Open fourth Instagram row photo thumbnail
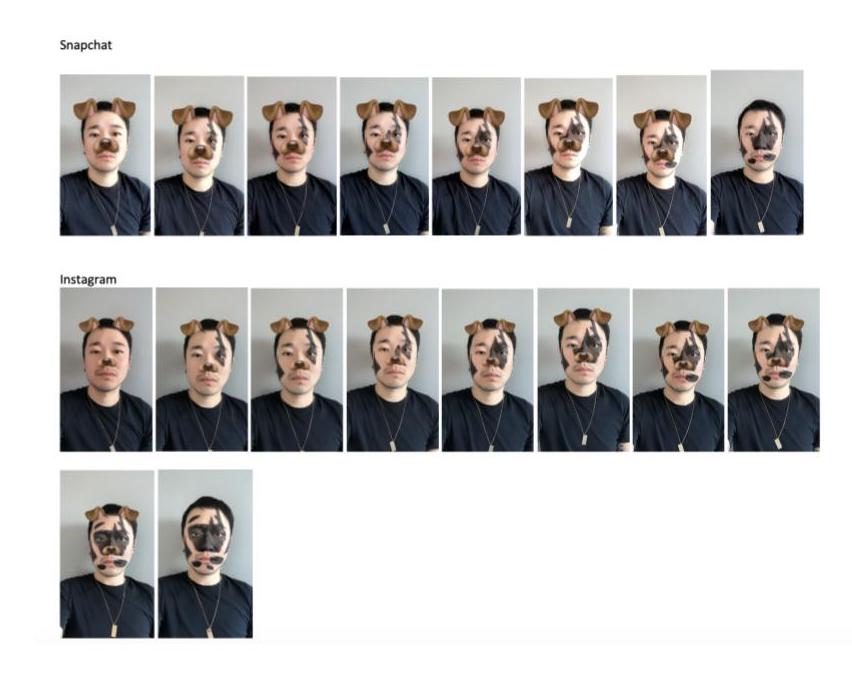852x699 pixels. tap(392, 370)
